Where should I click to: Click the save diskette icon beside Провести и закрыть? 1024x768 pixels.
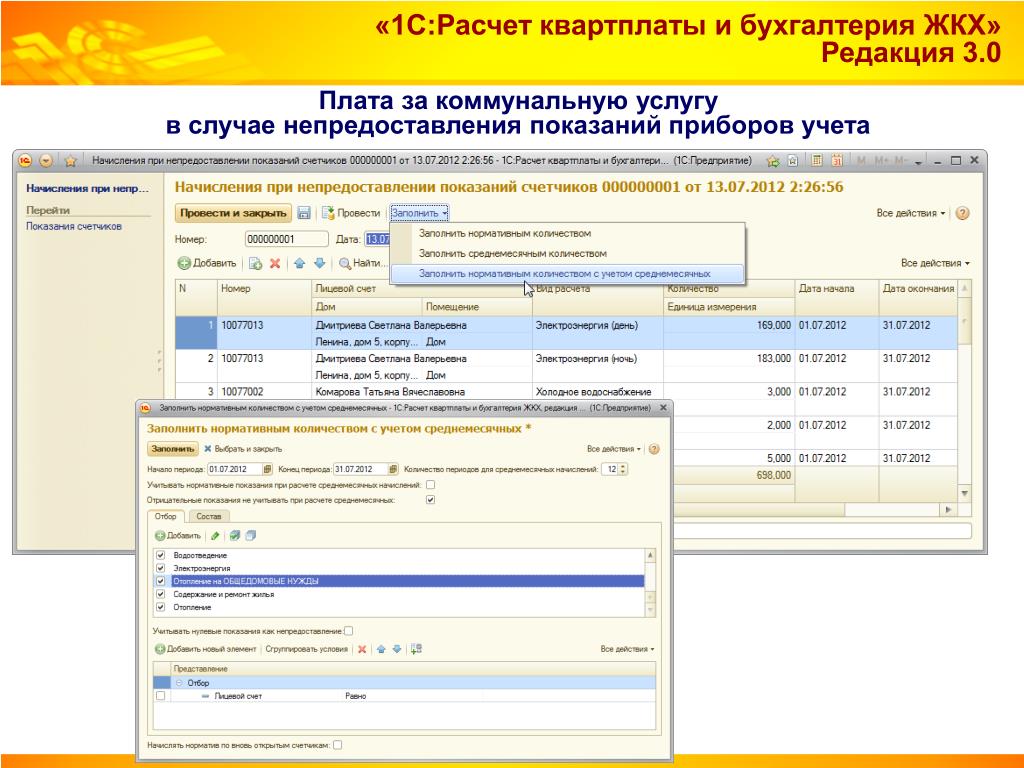[x=304, y=213]
